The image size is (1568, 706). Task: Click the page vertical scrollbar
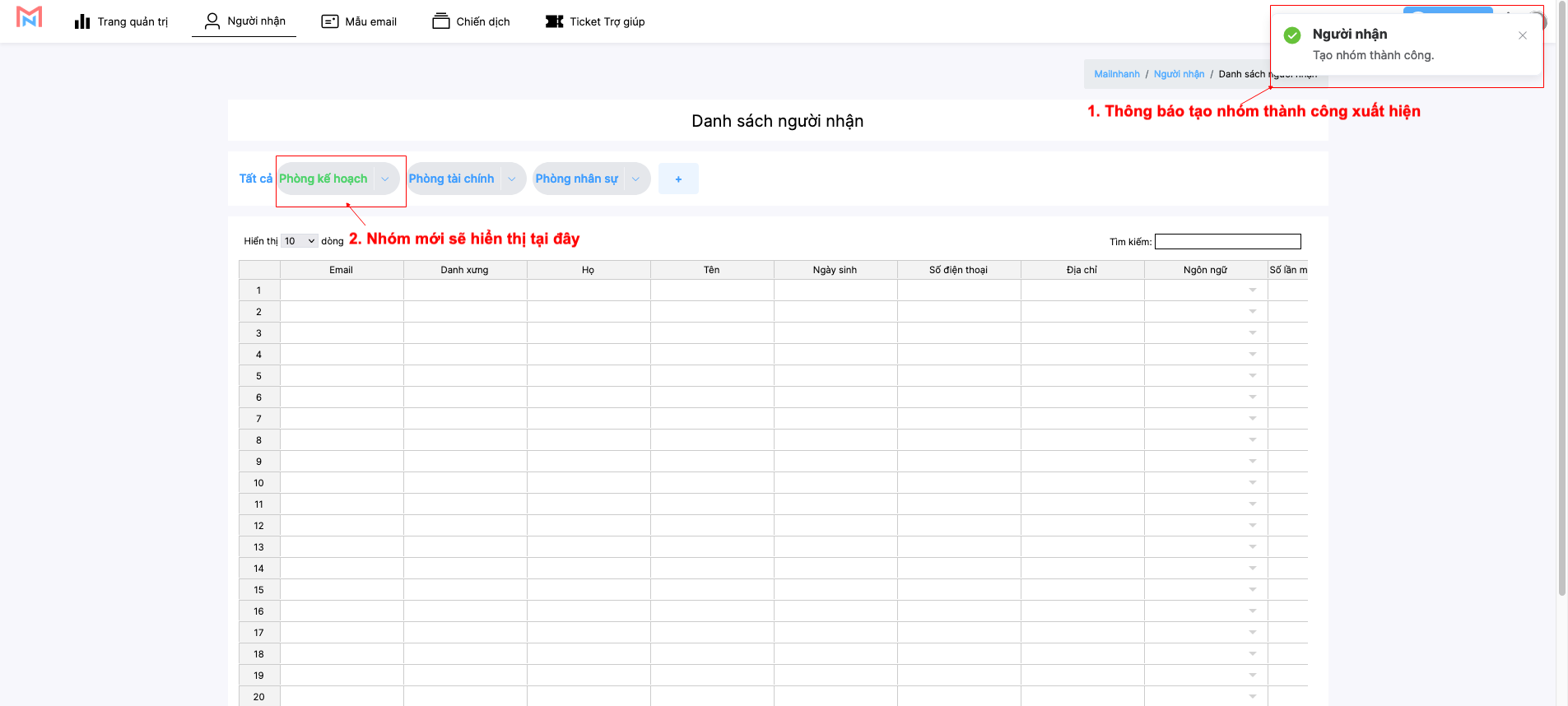click(x=1561, y=329)
